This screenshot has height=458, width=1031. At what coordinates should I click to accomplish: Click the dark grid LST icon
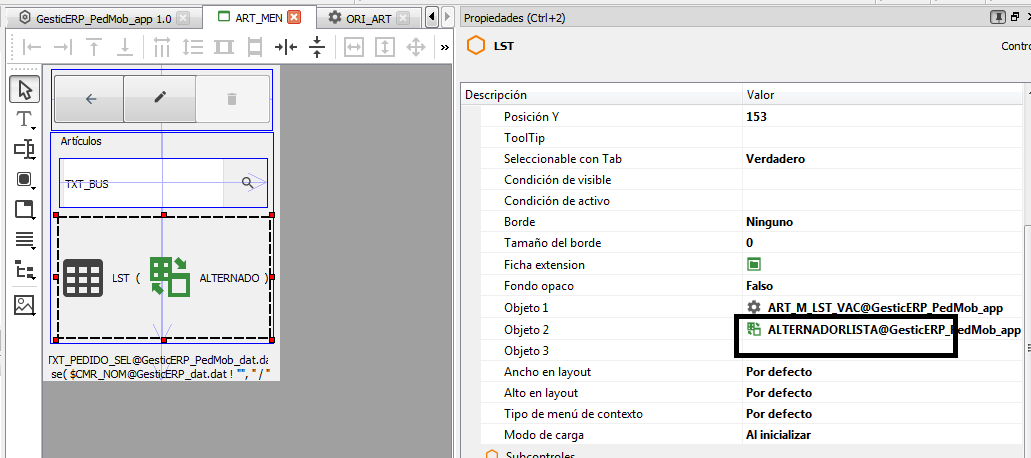pyautogui.click(x=83, y=278)
